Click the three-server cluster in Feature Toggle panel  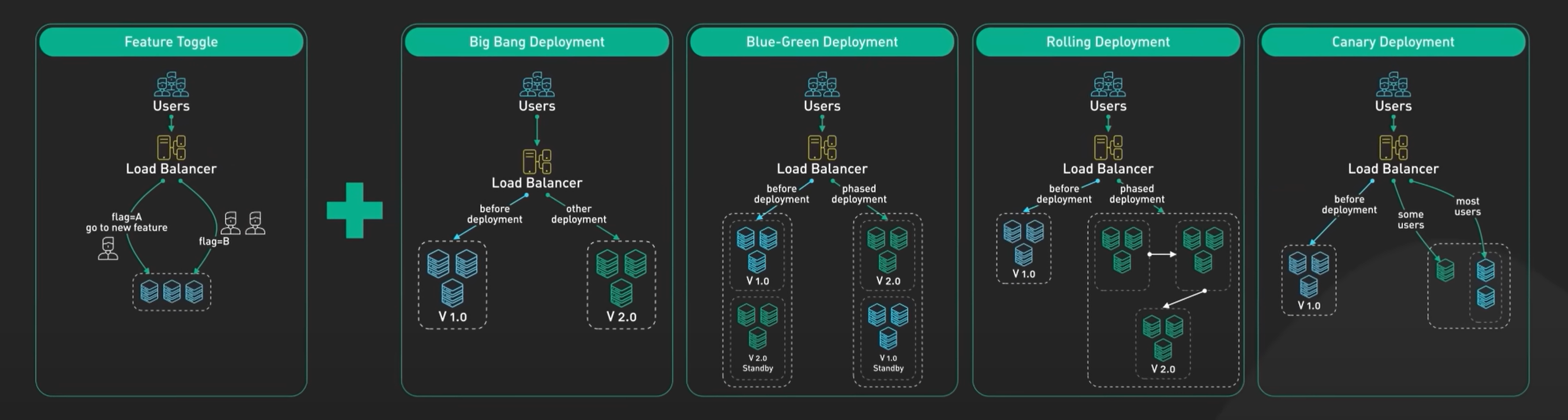click(172, 292)
